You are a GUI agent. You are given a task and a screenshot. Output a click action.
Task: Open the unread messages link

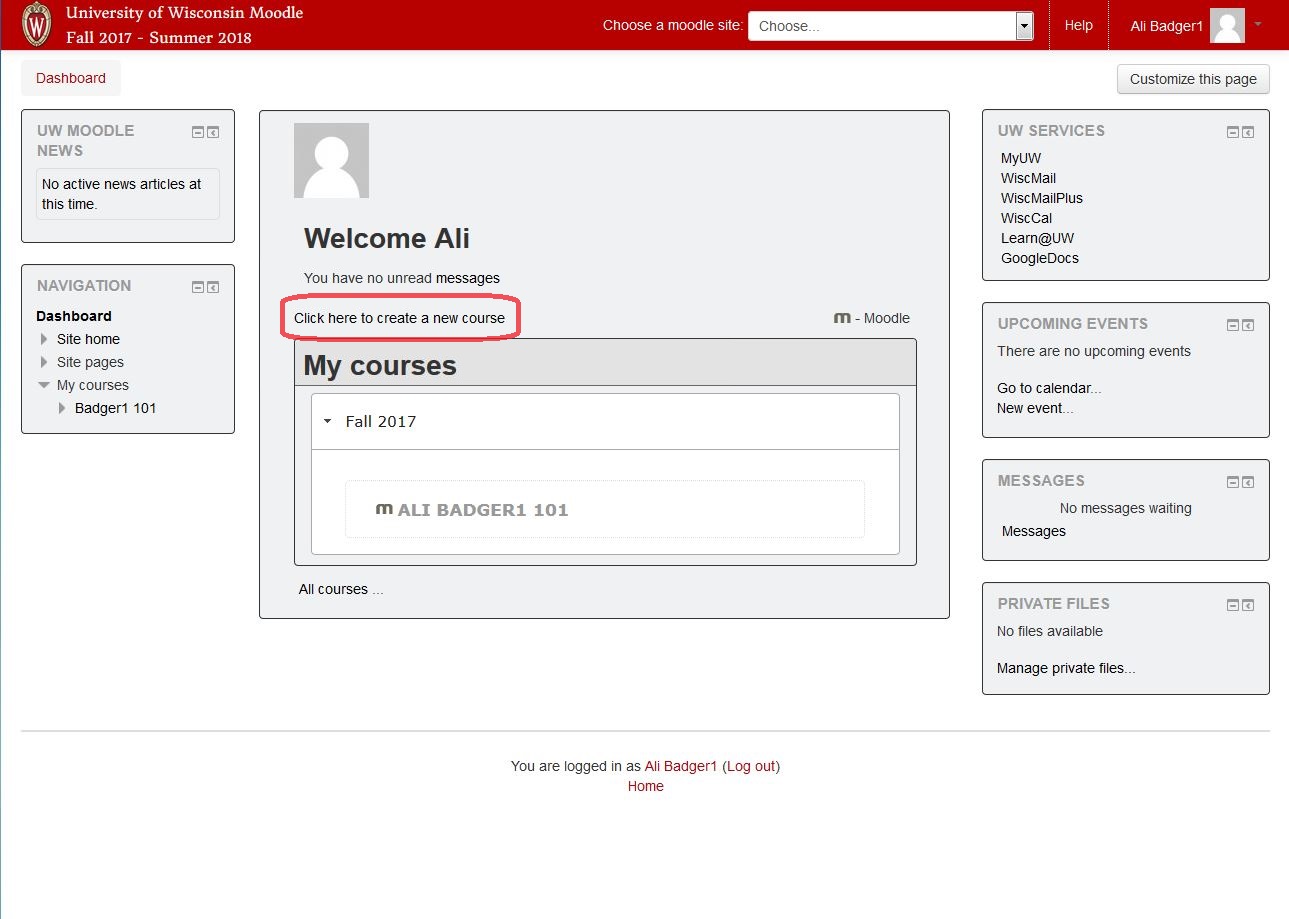point(467,278)
